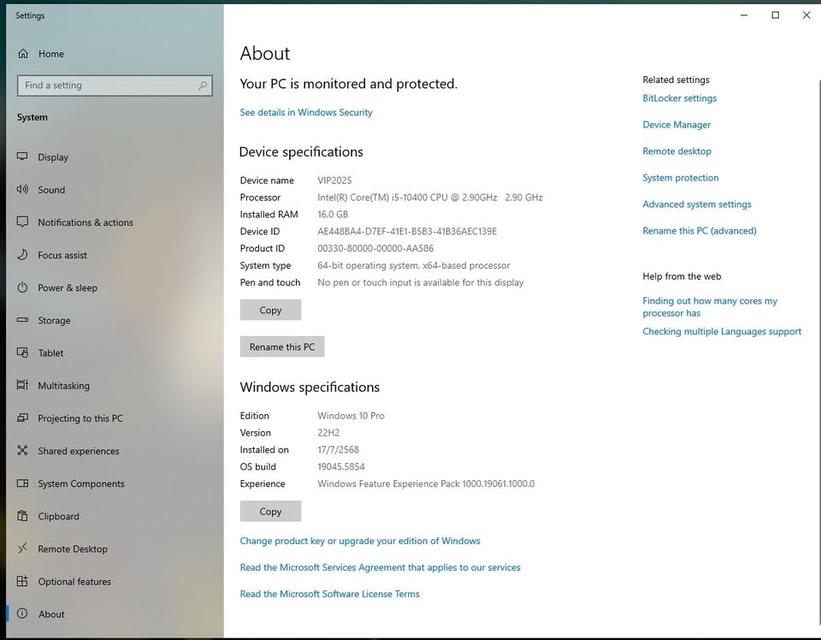This screenshot has height=640, width=821.
Task: Click Rename this PC button
Action: point(282,347)
